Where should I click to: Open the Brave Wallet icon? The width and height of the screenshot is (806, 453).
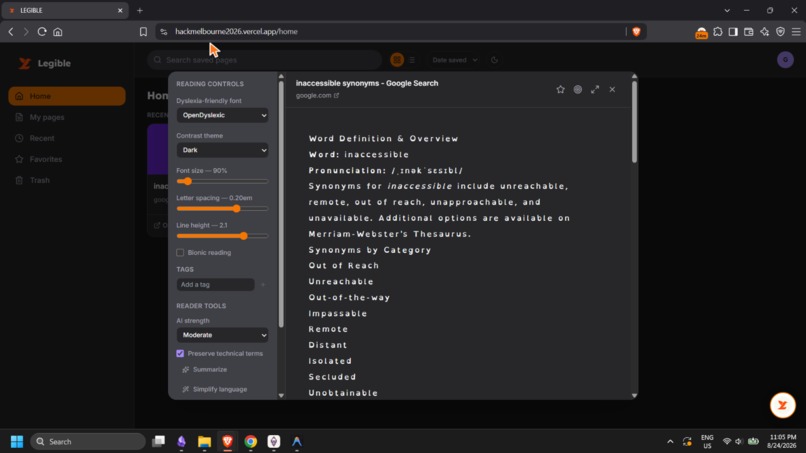click(749, 31)
